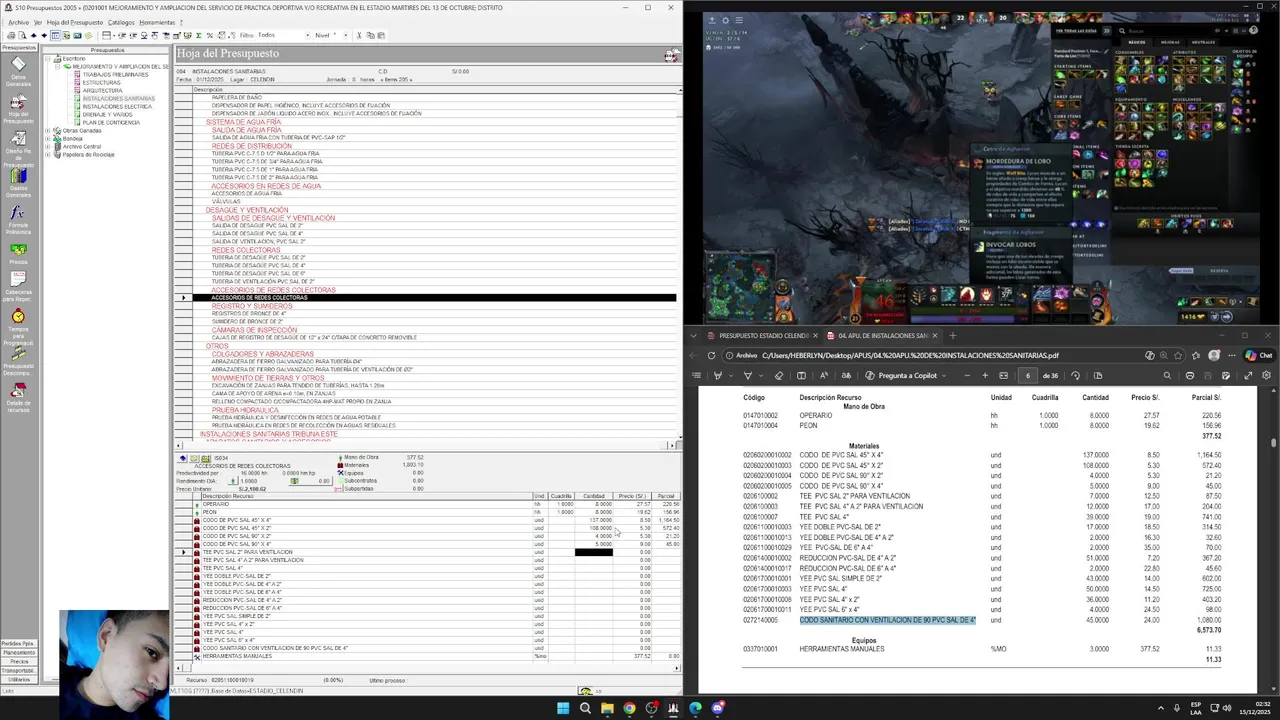The image size is (1280, 720).
Task: Click the PDF page number field
Action: tap(1027, 375)
